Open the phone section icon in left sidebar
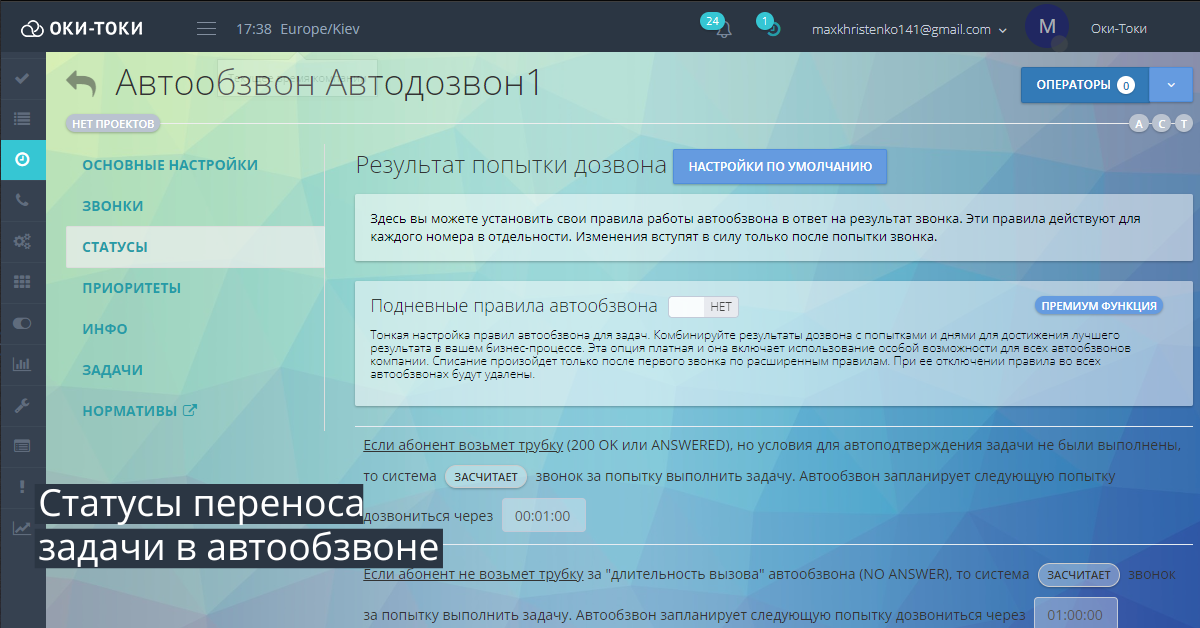Image resolution: width=1200 pixels, height=628 pixels. pyautogui.click(x=22, y=201)
